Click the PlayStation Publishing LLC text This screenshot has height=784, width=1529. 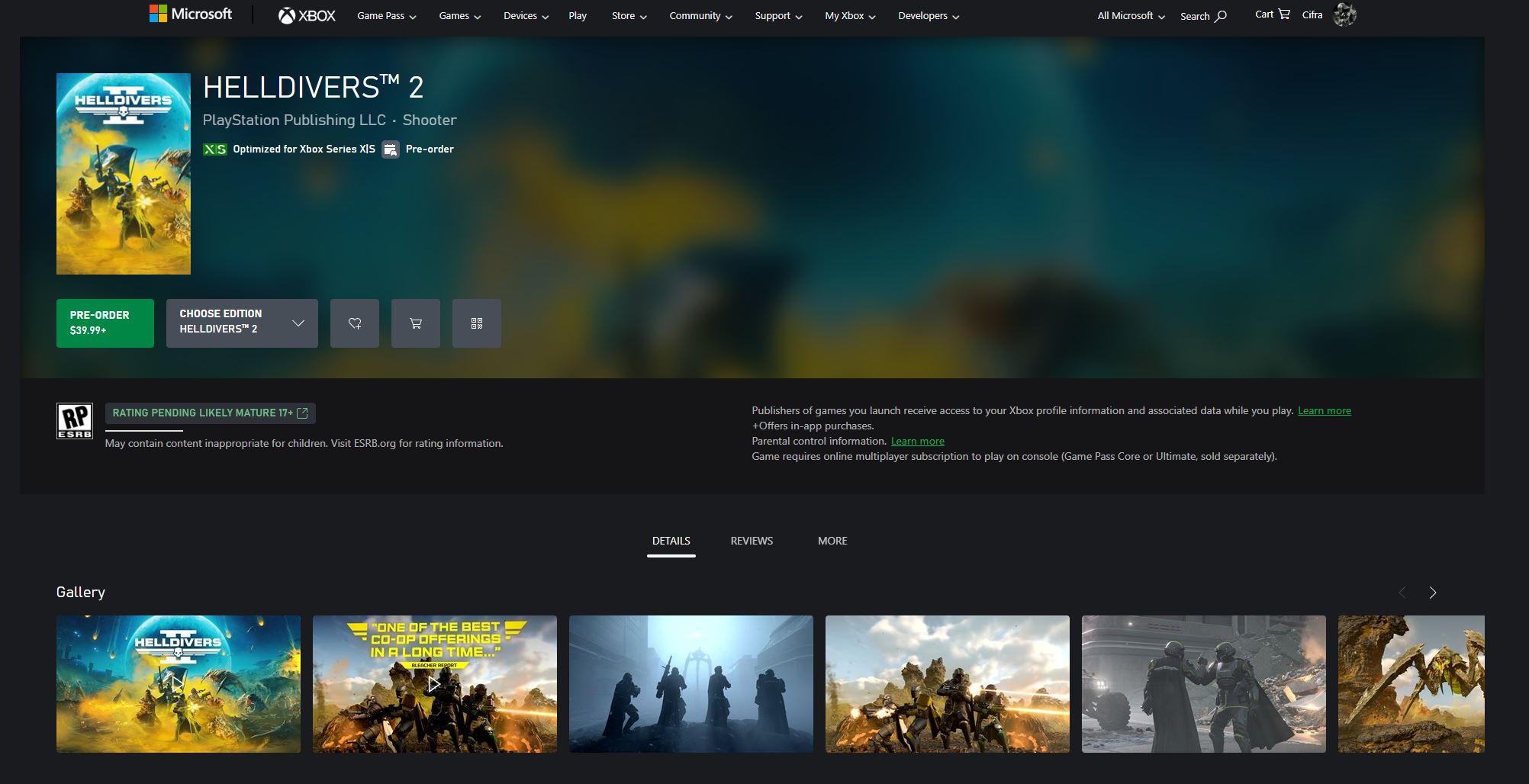[295, 120]
